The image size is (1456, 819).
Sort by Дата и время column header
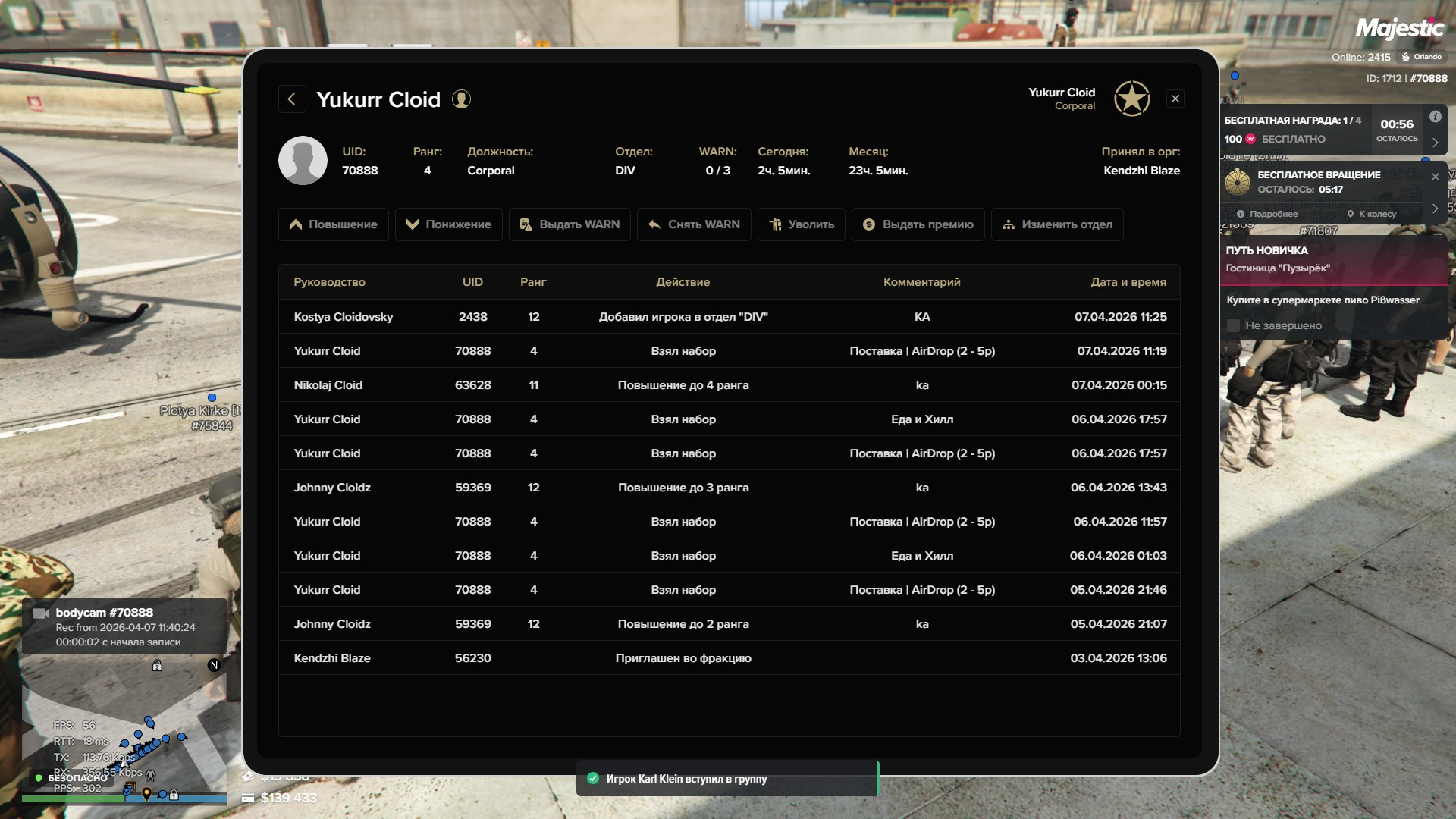point(1128,282)
